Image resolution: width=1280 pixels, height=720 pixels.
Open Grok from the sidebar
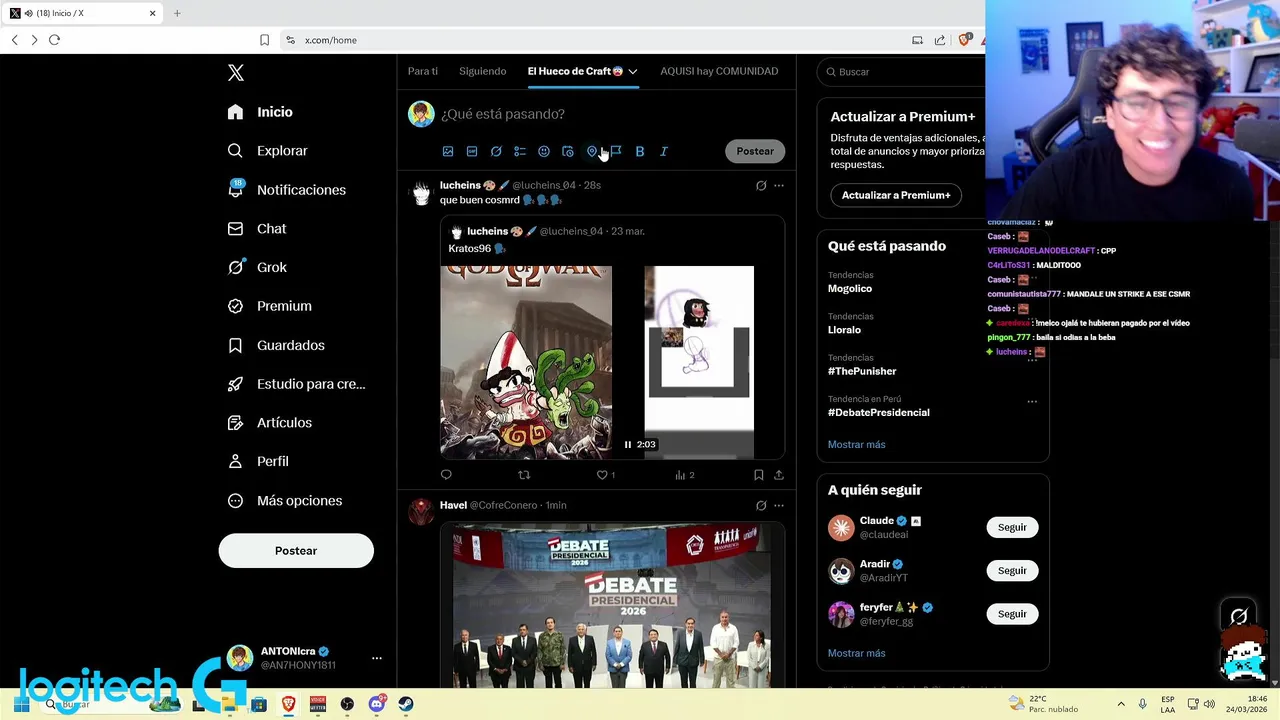(256, 267)
